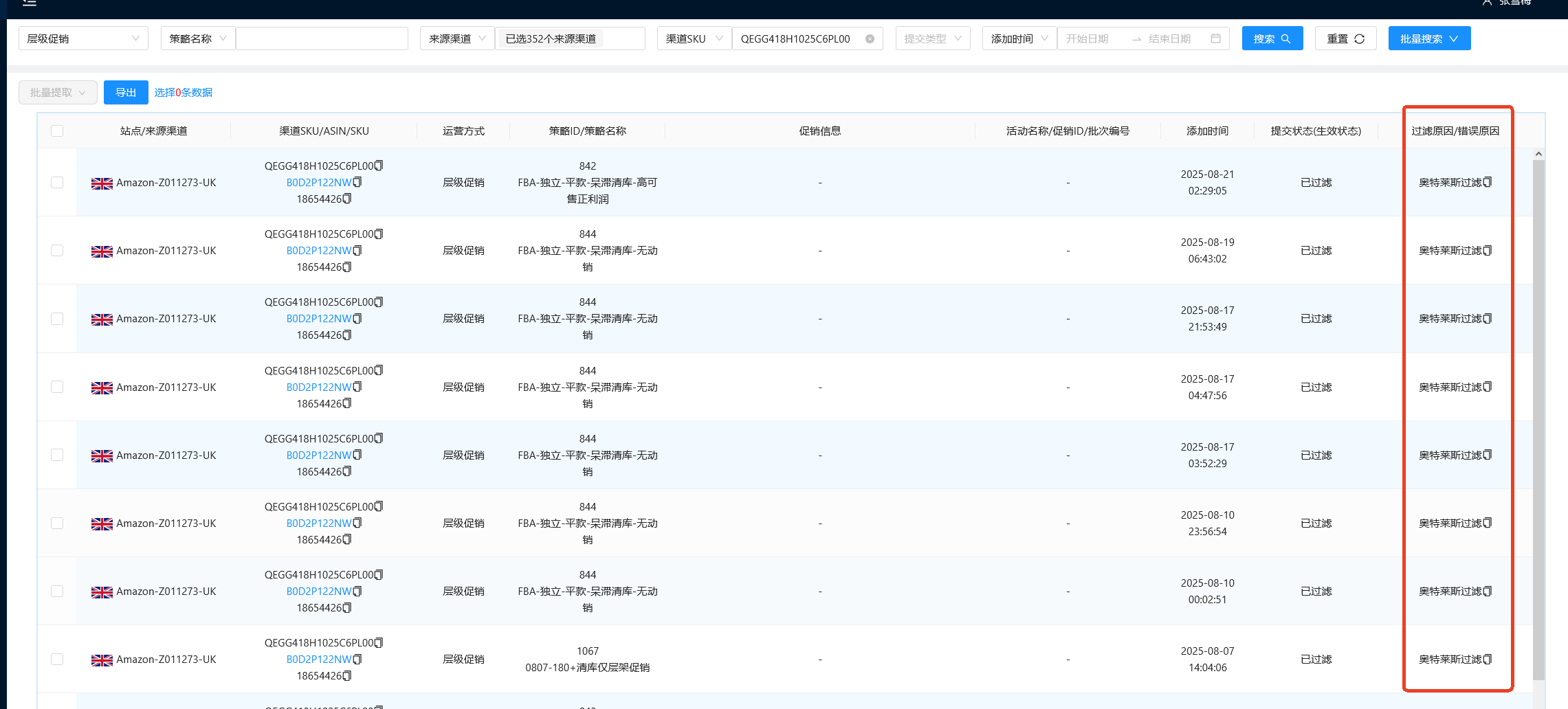Copy channel SKU in the 2025-08-21 row

click(x=379, y=166)
